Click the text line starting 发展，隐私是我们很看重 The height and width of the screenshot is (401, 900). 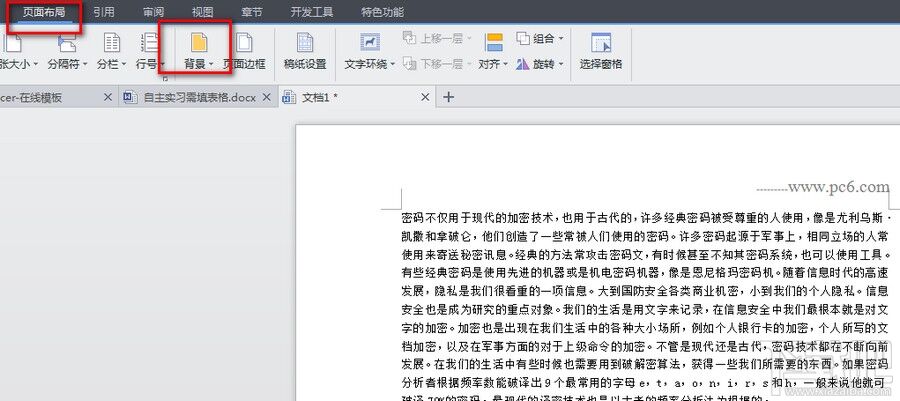pyautogui.click(x=645, y=290)
